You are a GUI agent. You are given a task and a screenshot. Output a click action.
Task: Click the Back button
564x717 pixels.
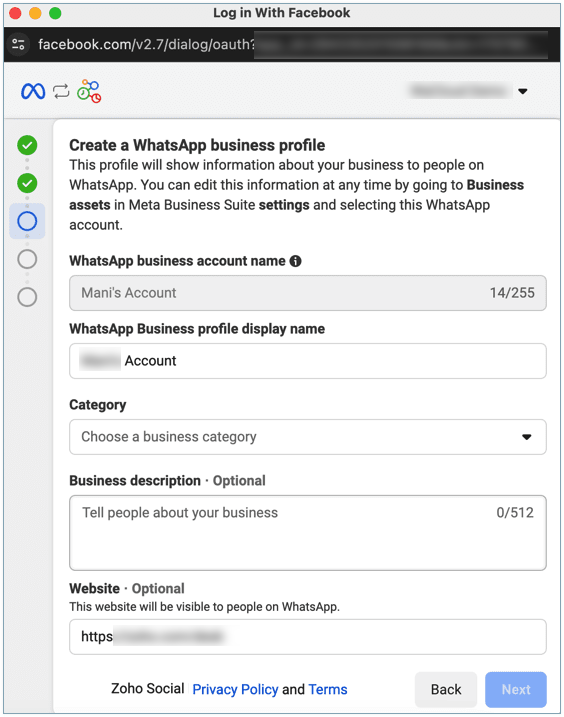pyautogui.click(x=446, y=690)
